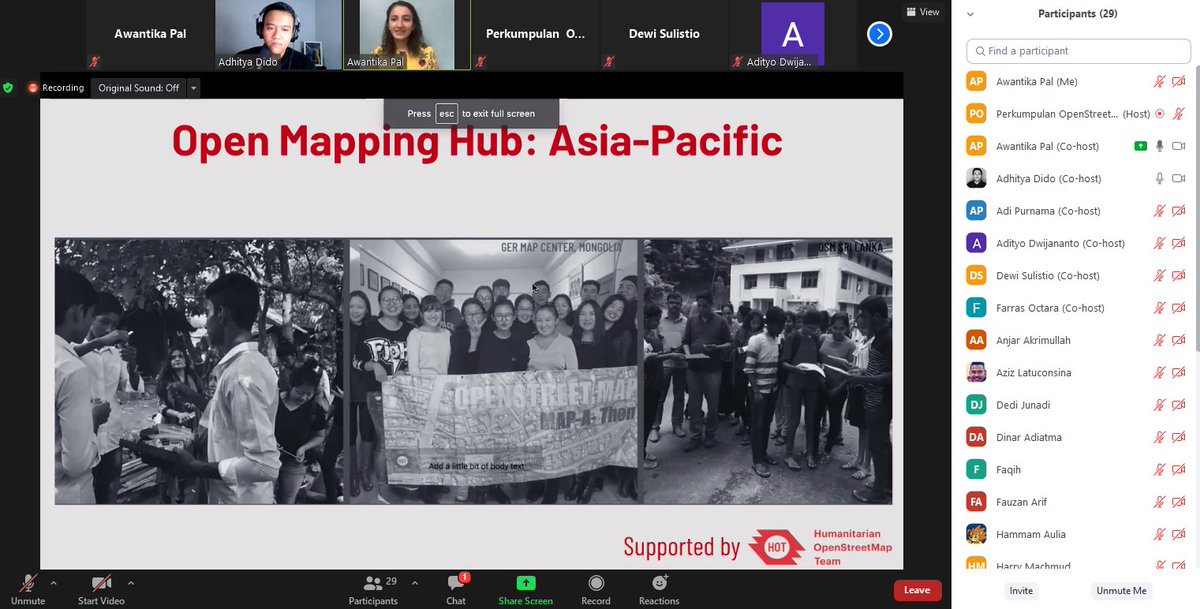Click muted mic icon for Hammam Aulia
Image resolution: width=1200 pixels, height=609 pixels.
point(1160,534)
